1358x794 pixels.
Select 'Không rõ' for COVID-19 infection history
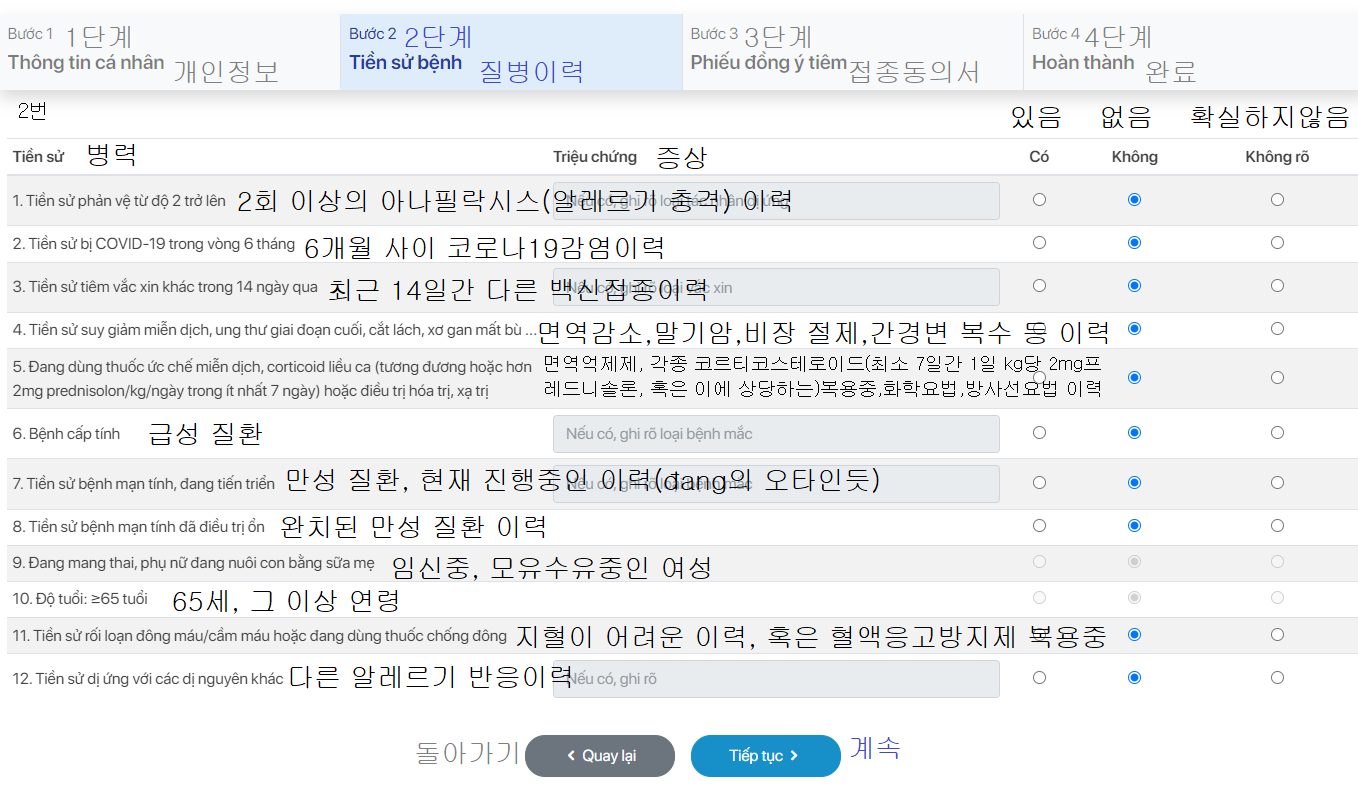[1277, 242]
